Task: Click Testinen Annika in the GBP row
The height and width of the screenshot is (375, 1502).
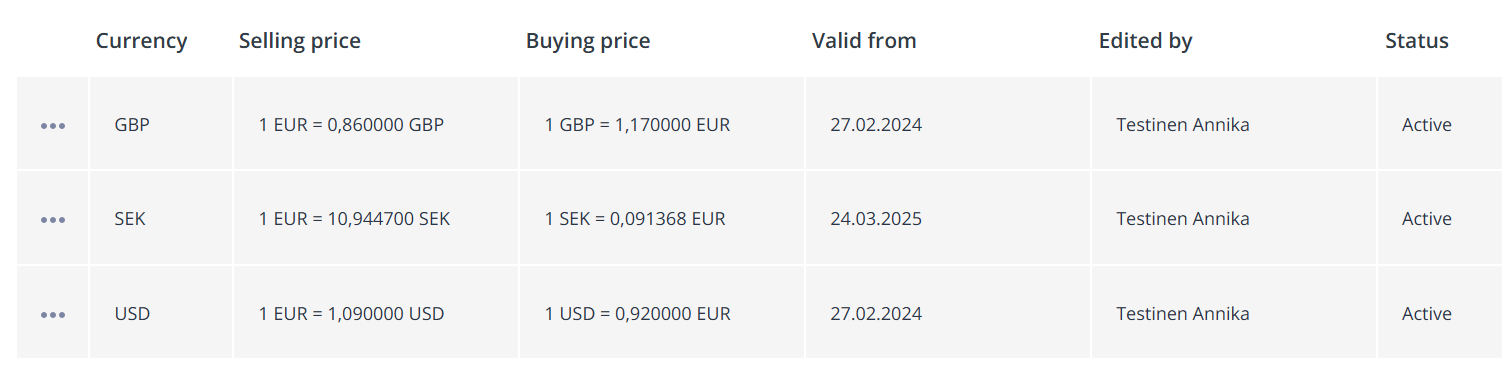Action: [1183, 125]
